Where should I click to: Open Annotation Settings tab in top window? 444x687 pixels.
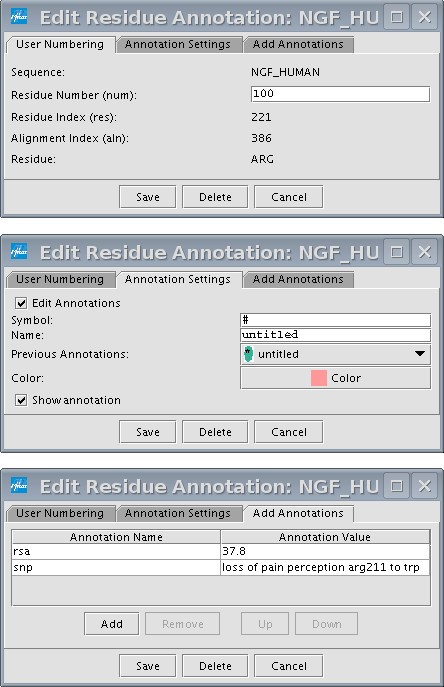coord(178,45)
